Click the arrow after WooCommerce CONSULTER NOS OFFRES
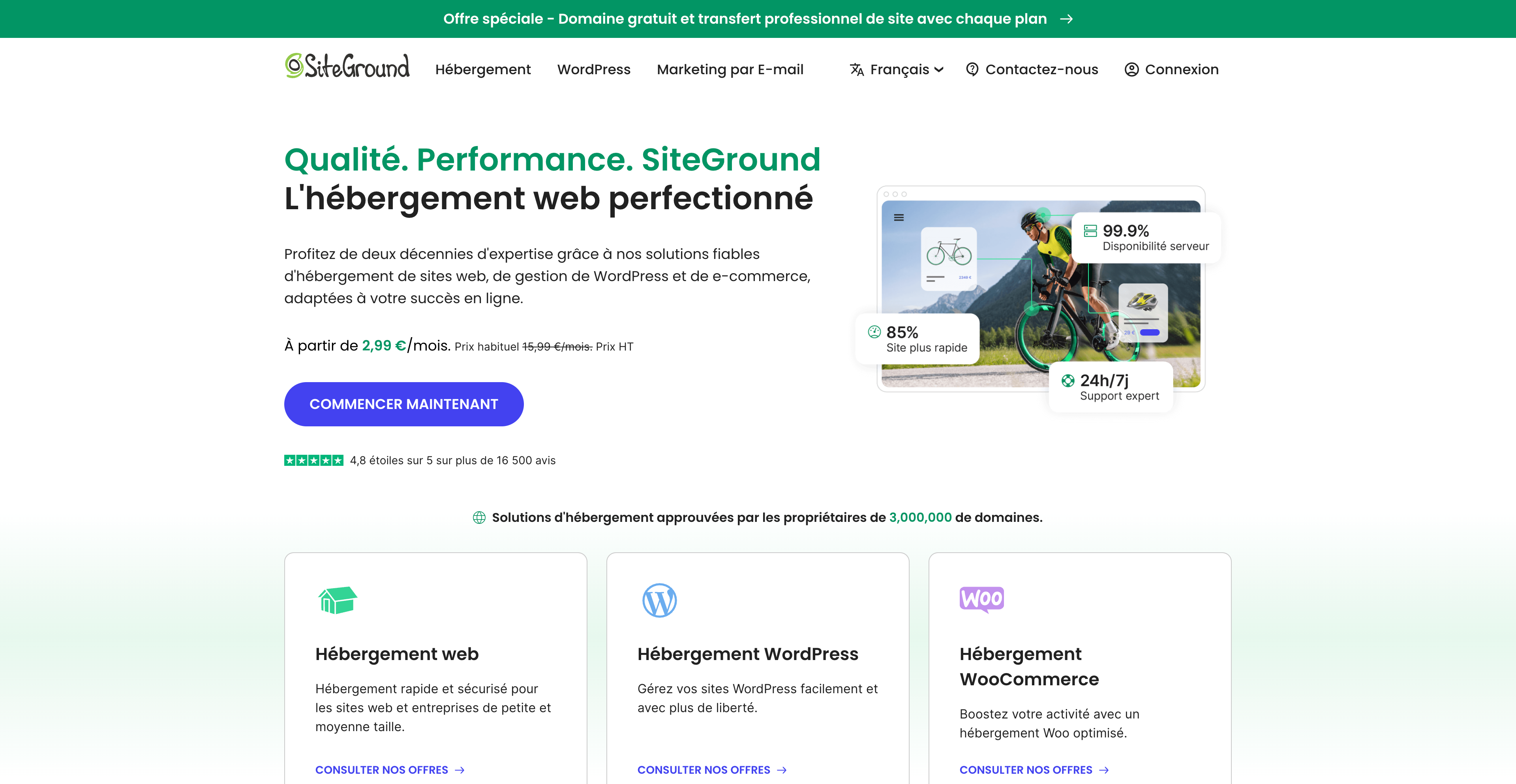This screenshot has width=1516, height=784. [x=1104, y=770]
